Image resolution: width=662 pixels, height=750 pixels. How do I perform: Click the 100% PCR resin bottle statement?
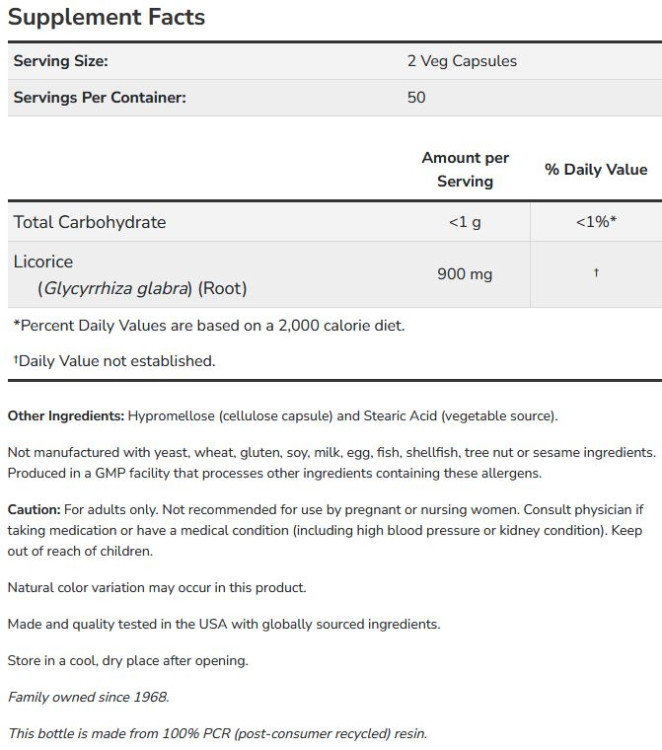217,733
